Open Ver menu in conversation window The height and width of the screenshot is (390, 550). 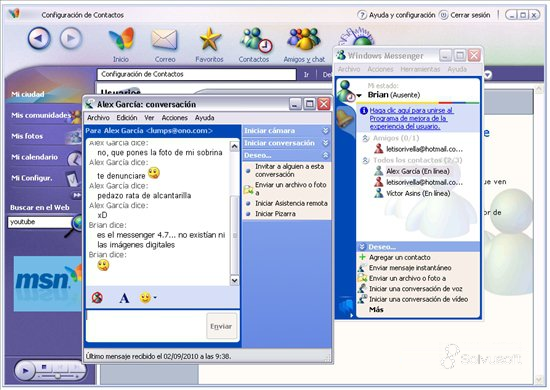[x=149, y=118]
